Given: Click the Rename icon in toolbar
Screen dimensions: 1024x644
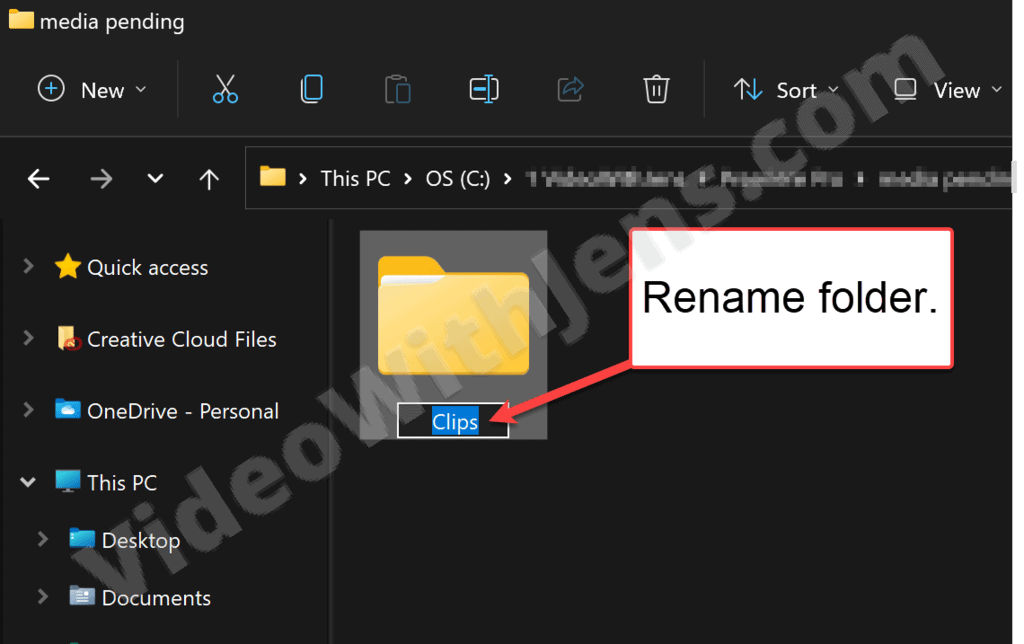Looking at the screenshot, I should pyautogui.click(x=484, y=89).
